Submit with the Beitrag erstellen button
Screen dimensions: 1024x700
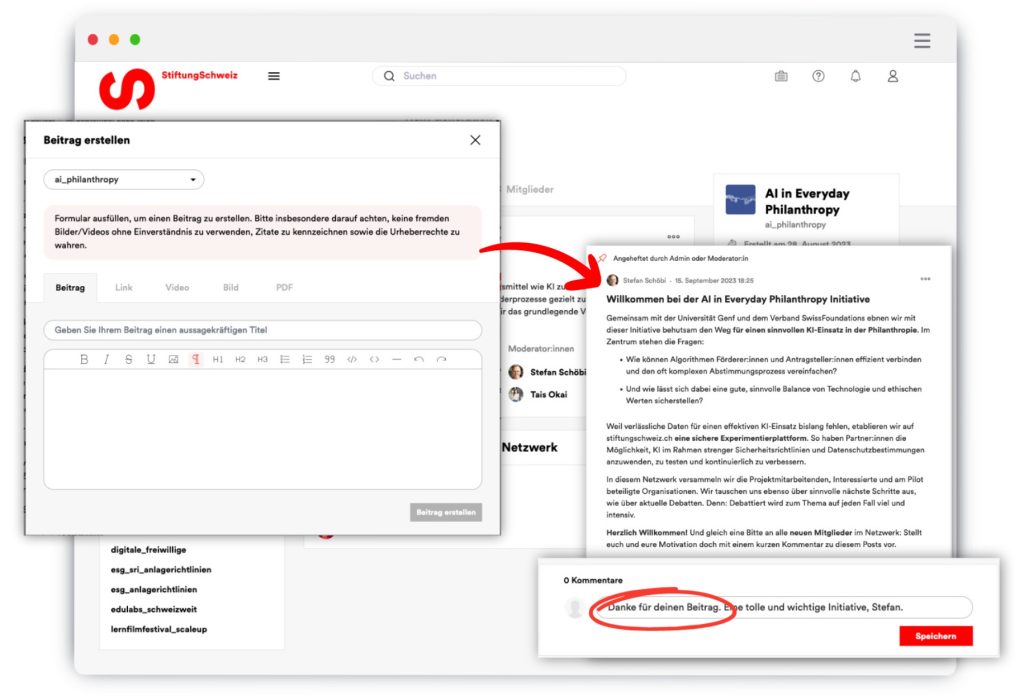point(446,512)
